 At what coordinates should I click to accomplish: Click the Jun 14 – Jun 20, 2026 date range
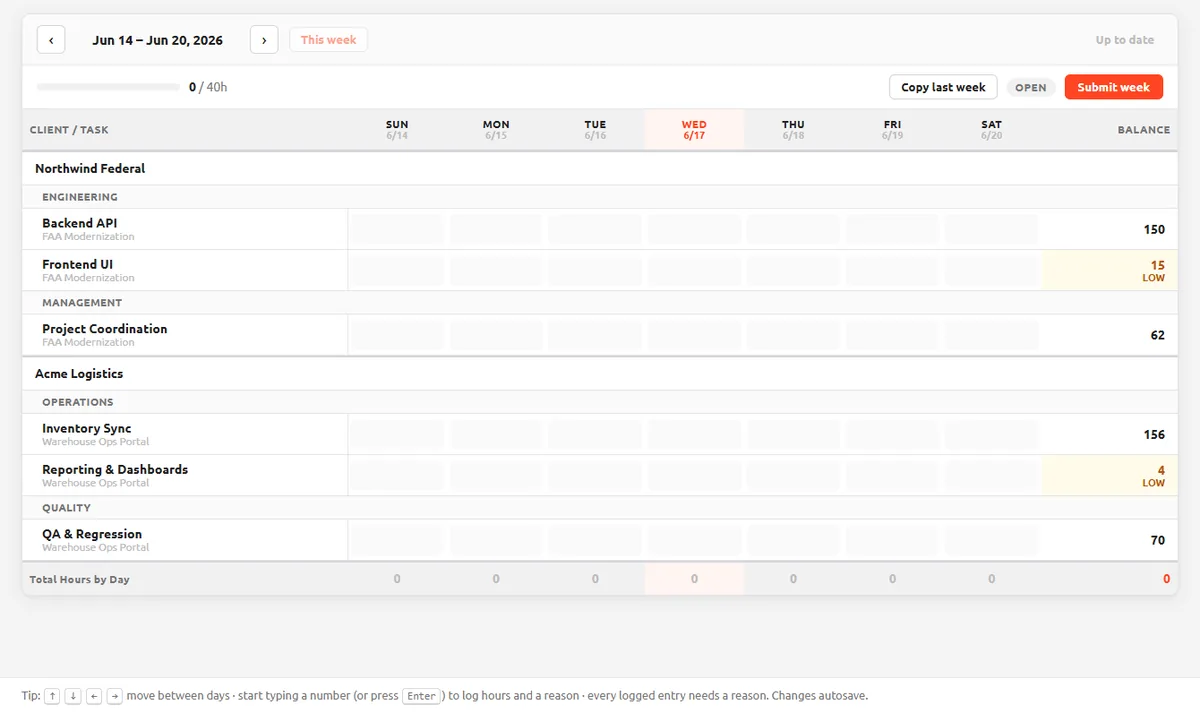coord(158,40)
